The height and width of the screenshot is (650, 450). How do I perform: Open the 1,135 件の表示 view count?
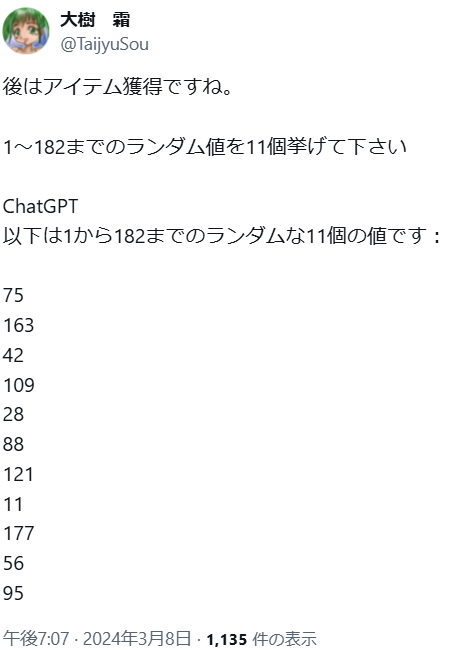pyautogui.click(x=261, y=639)
